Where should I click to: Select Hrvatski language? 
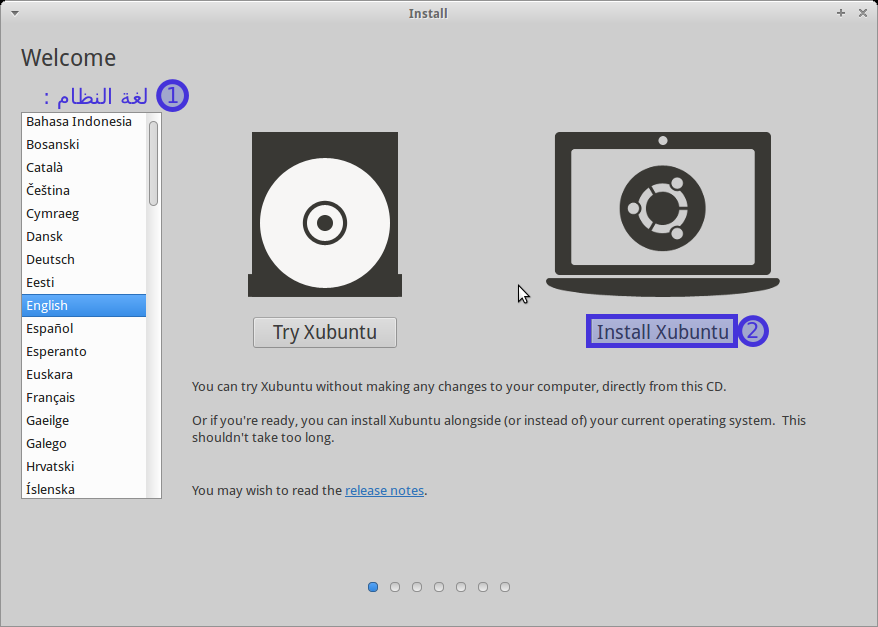84,466
